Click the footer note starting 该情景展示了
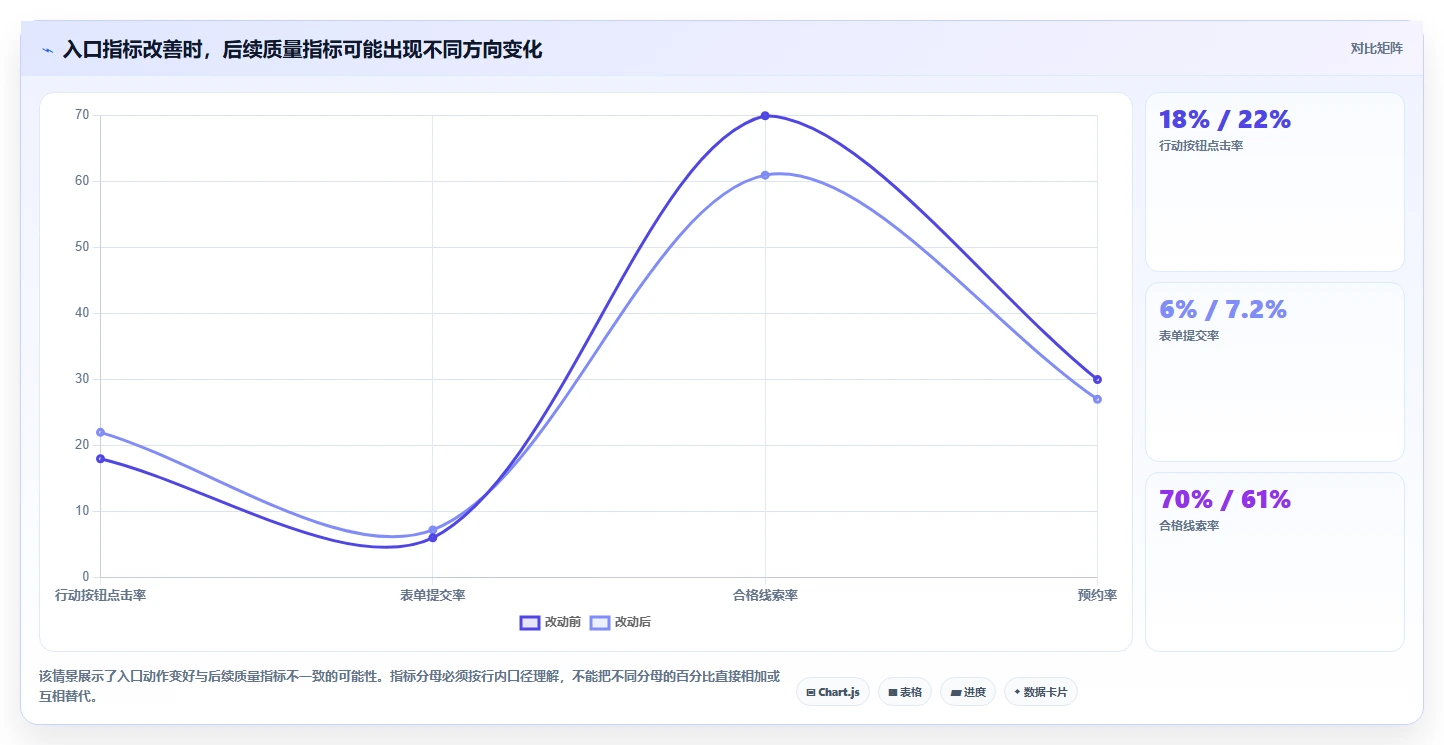 [409, 686]
